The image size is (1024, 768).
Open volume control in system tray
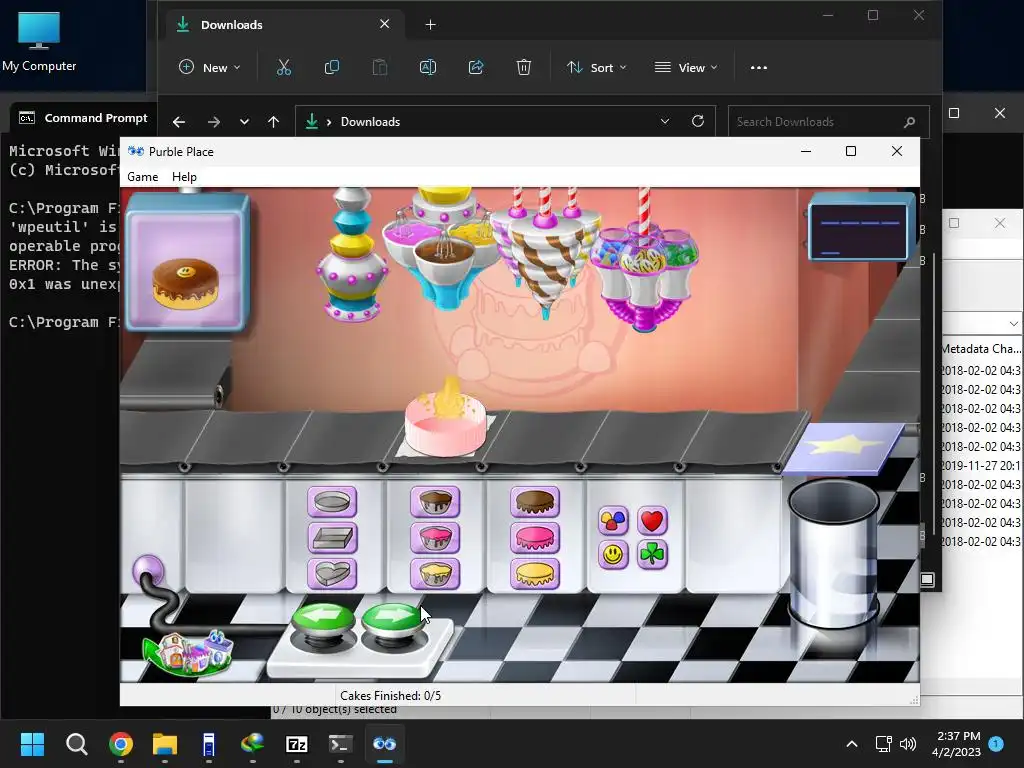(x=908, y=744)
